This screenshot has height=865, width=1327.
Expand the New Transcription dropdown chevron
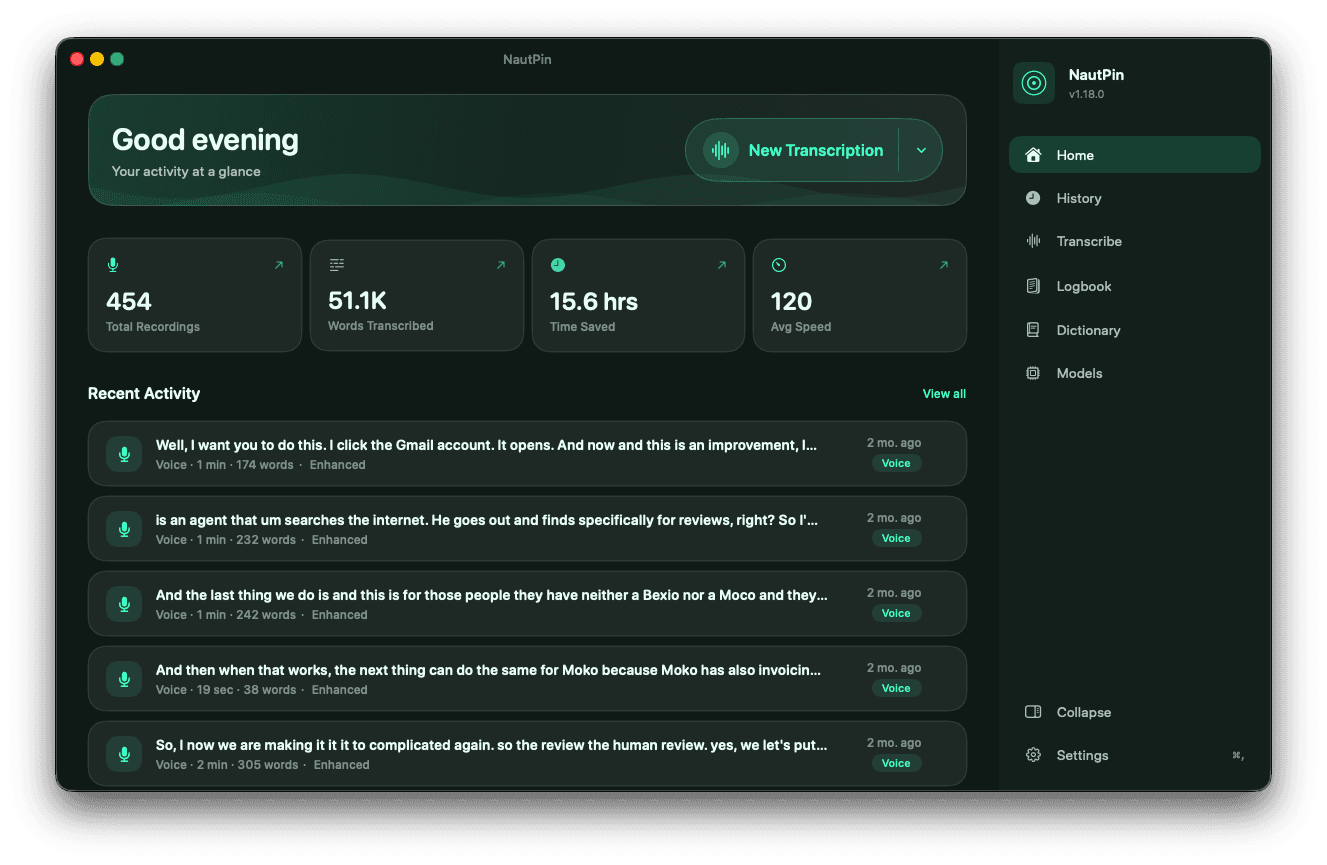(x=921, y=151)
